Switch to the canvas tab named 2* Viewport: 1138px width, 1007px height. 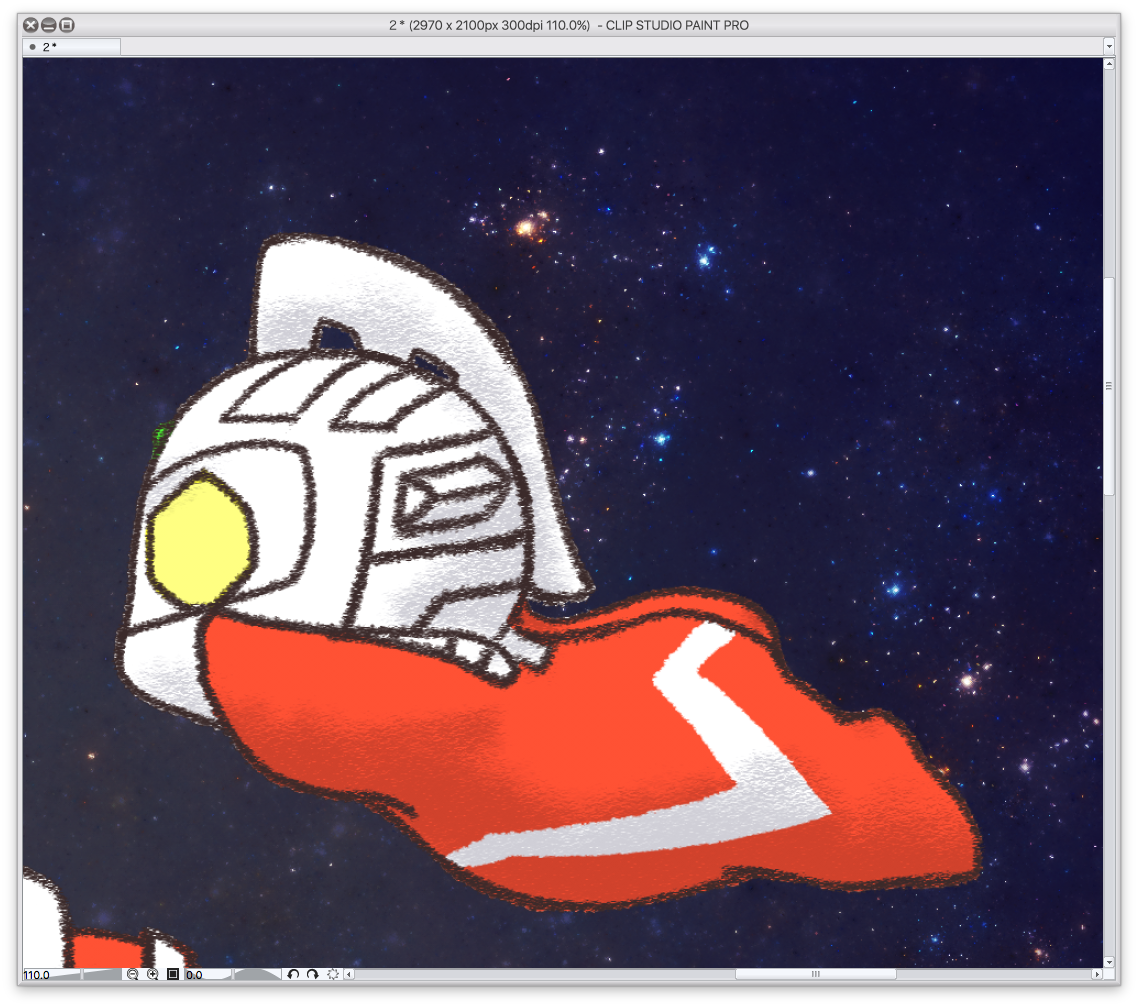click(72, 46)
